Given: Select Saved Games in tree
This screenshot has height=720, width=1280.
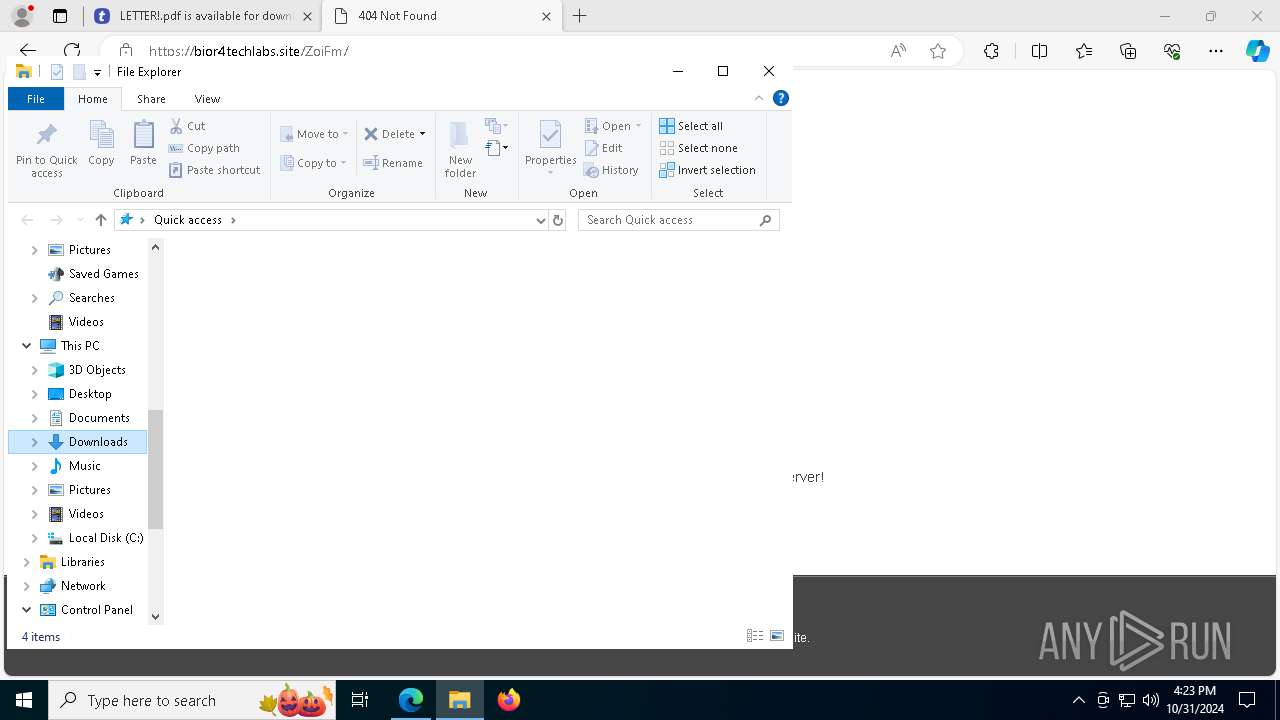Looking at the screenshot, I should [x=93, y=274].
